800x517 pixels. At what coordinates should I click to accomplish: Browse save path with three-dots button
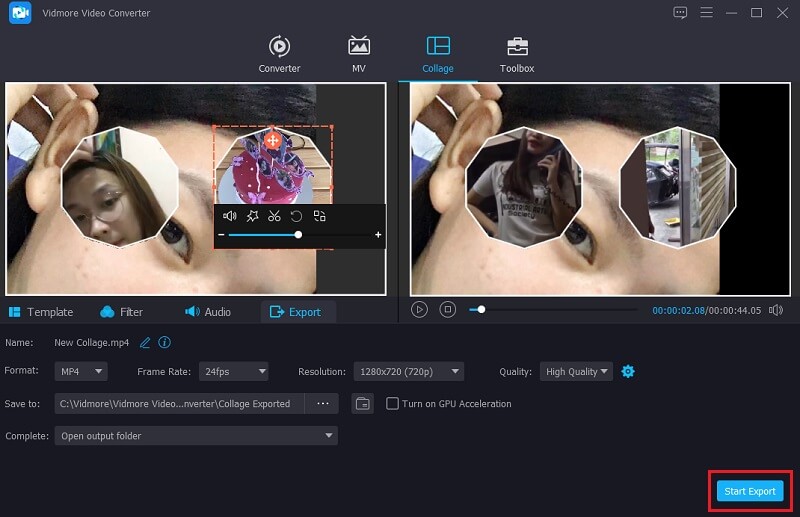322,404
